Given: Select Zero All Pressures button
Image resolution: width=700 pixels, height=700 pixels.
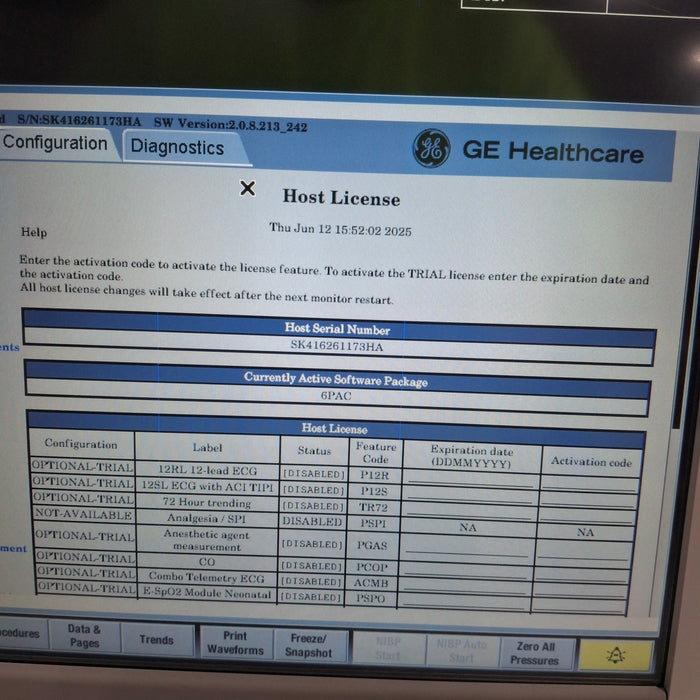Looking at the screenshot, I should pos(534,653).
